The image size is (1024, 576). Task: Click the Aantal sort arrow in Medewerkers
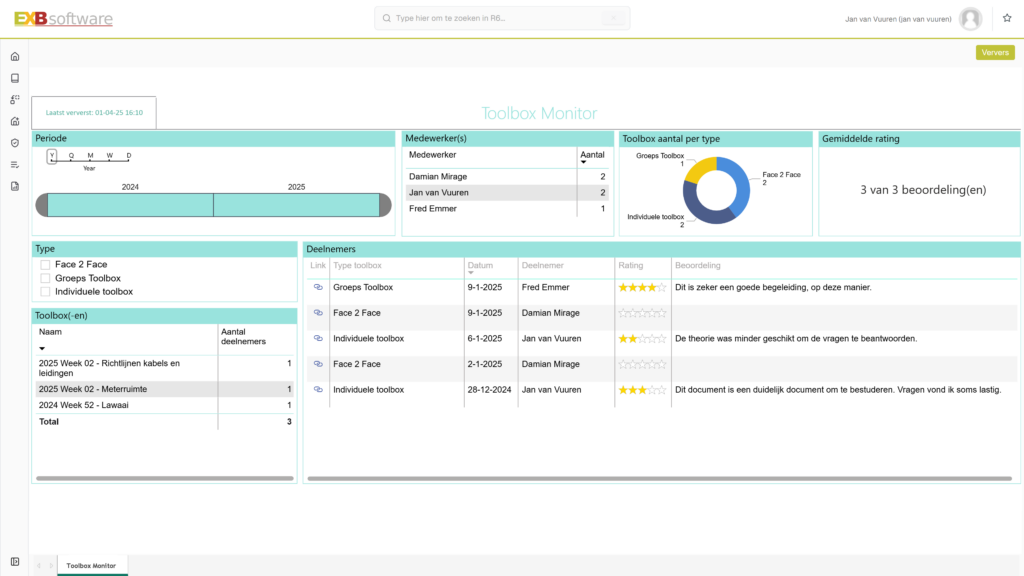point(584,162)
